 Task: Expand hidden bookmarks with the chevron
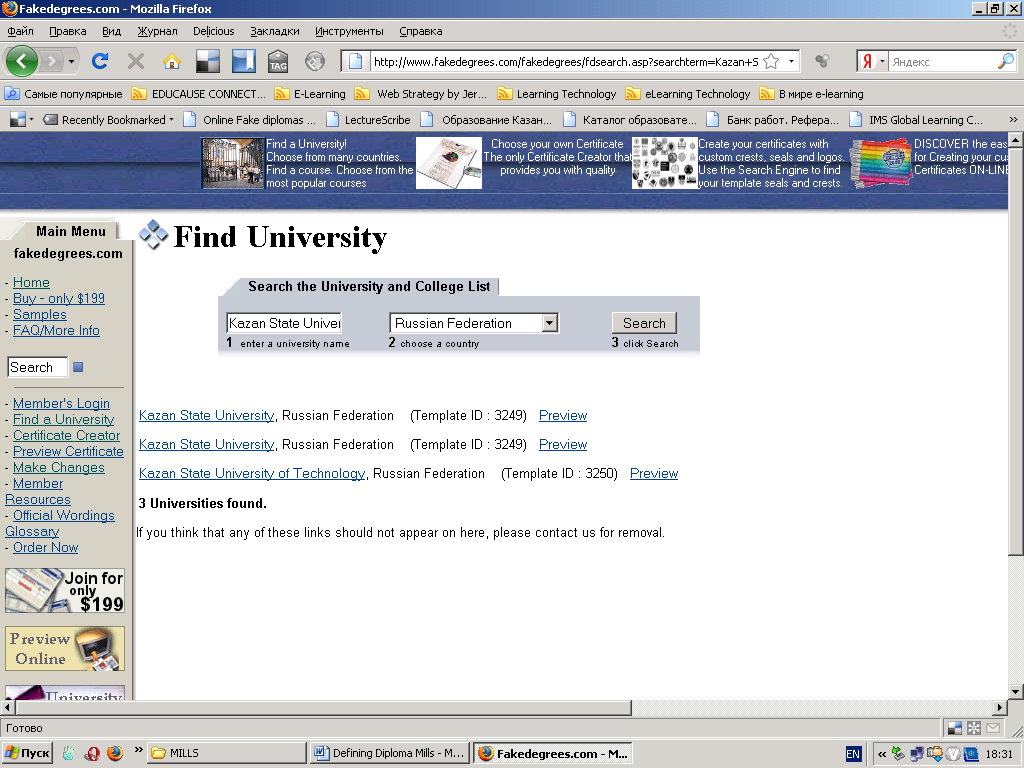(1013, 120)
